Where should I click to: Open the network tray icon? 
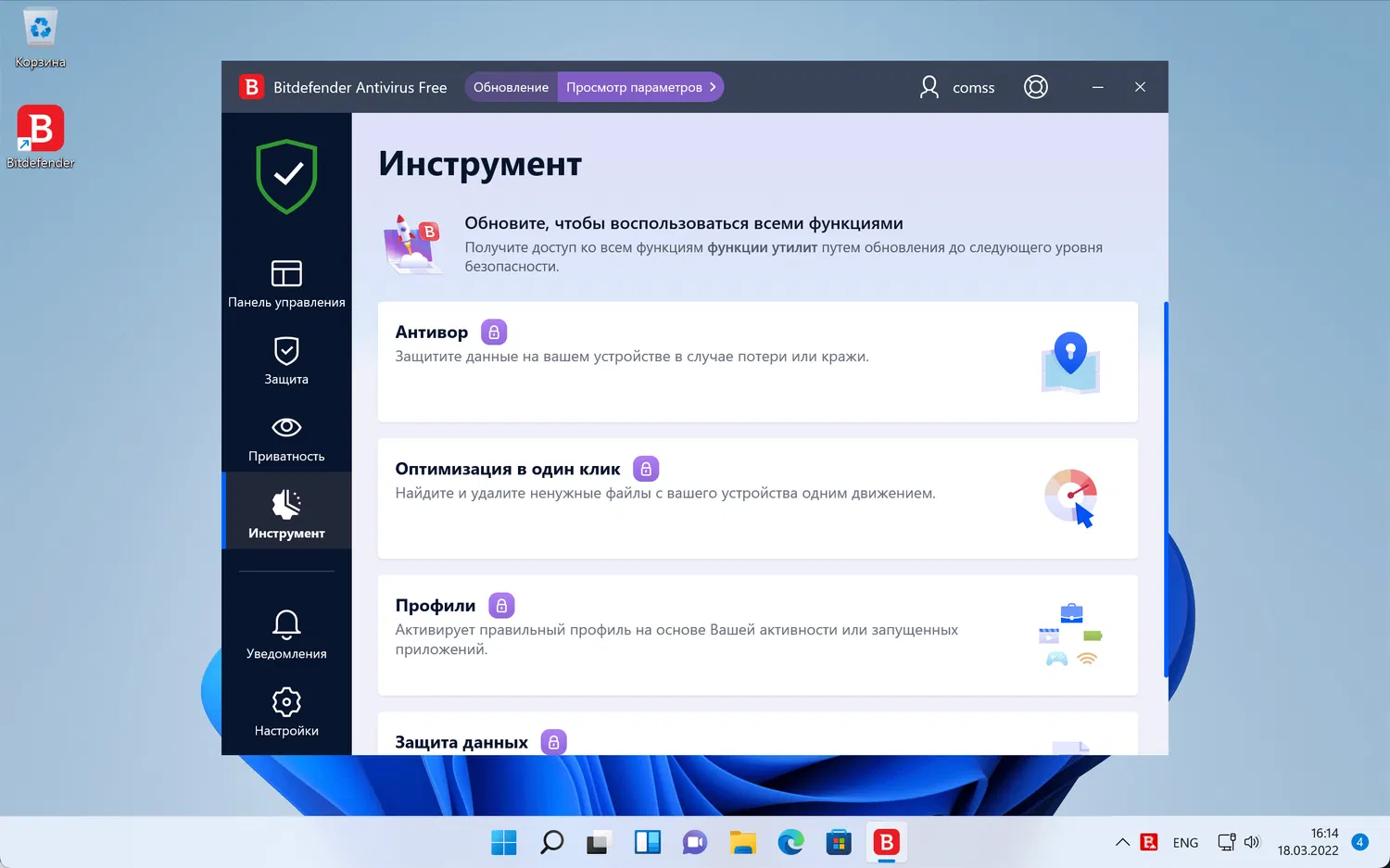click(x=1226, y=842)
